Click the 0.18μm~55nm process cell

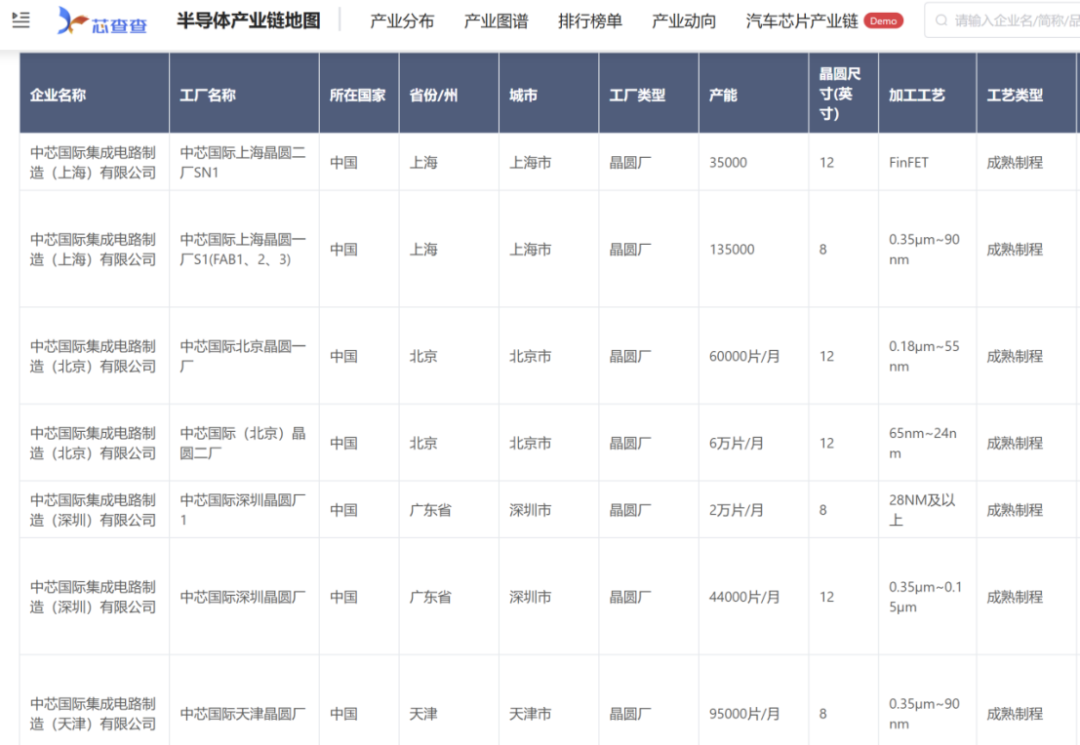tap(924, 356)
